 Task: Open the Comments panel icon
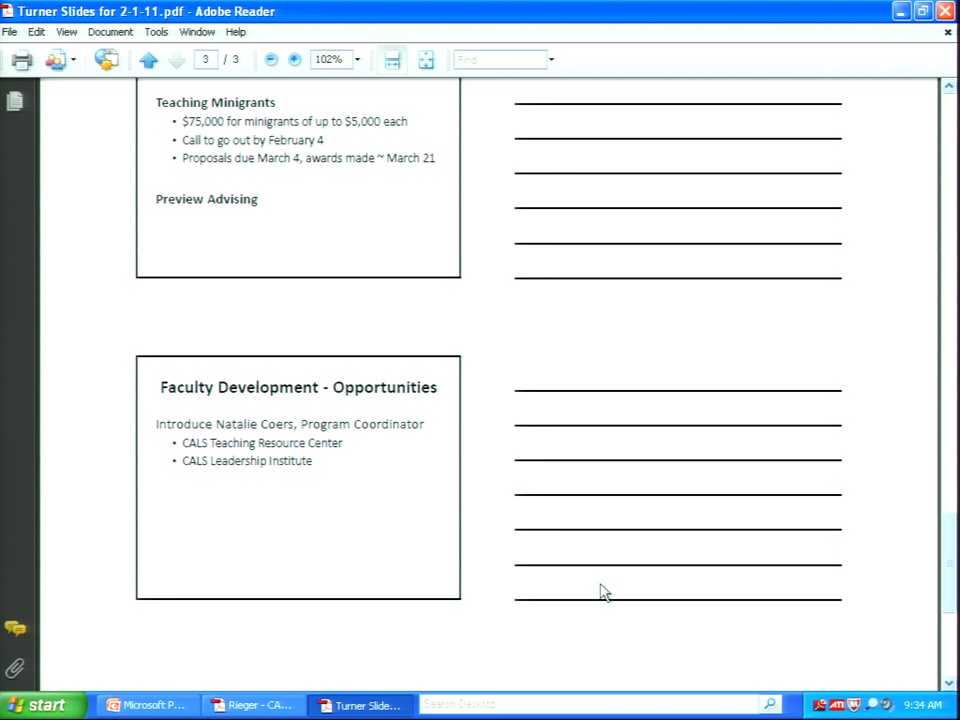click(15, 628)
